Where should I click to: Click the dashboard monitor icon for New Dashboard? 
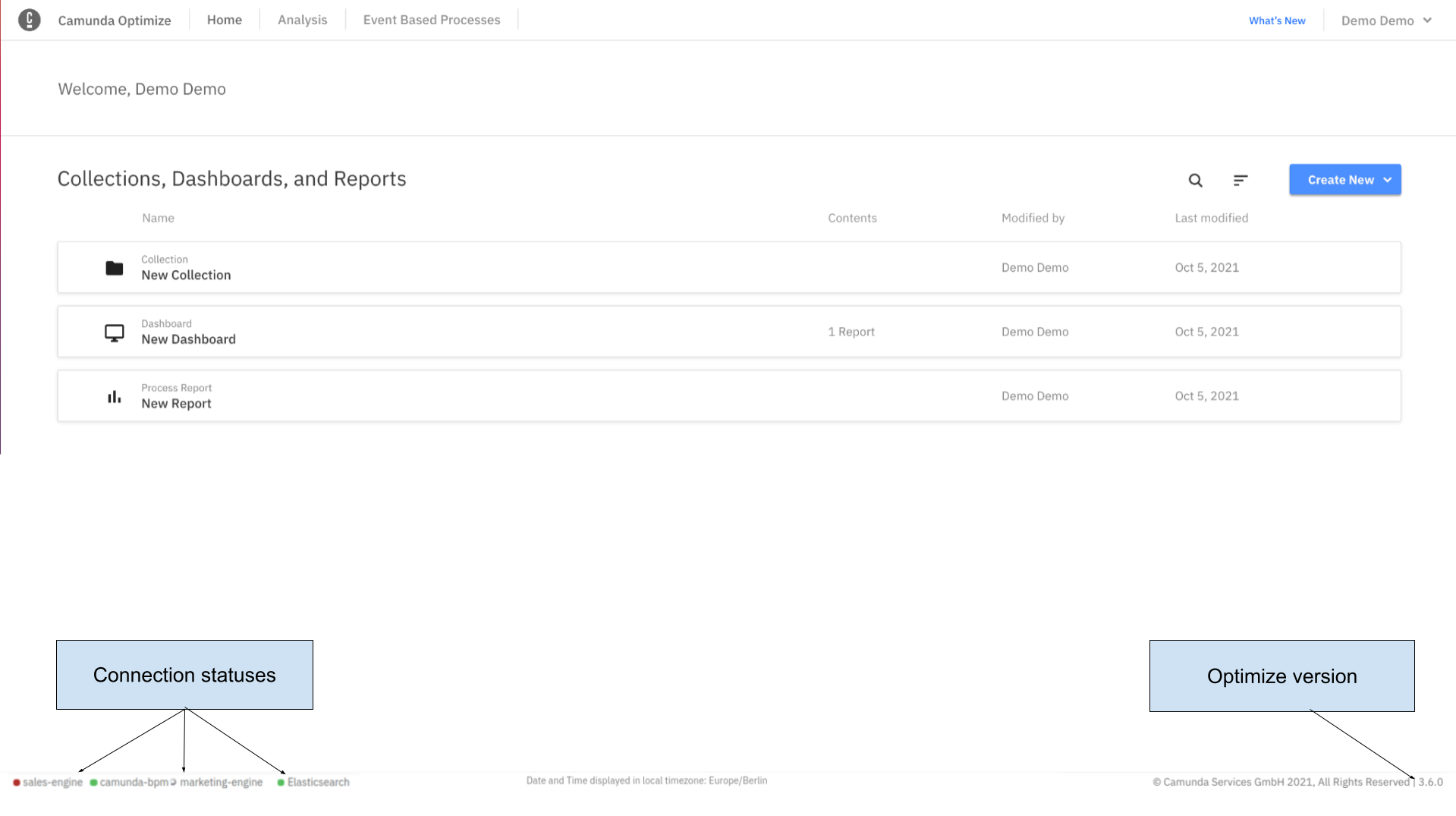[114, 332]
